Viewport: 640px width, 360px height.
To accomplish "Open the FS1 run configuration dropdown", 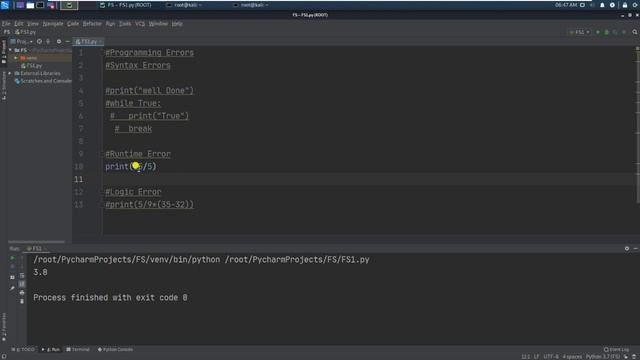I will click(580, 32).
